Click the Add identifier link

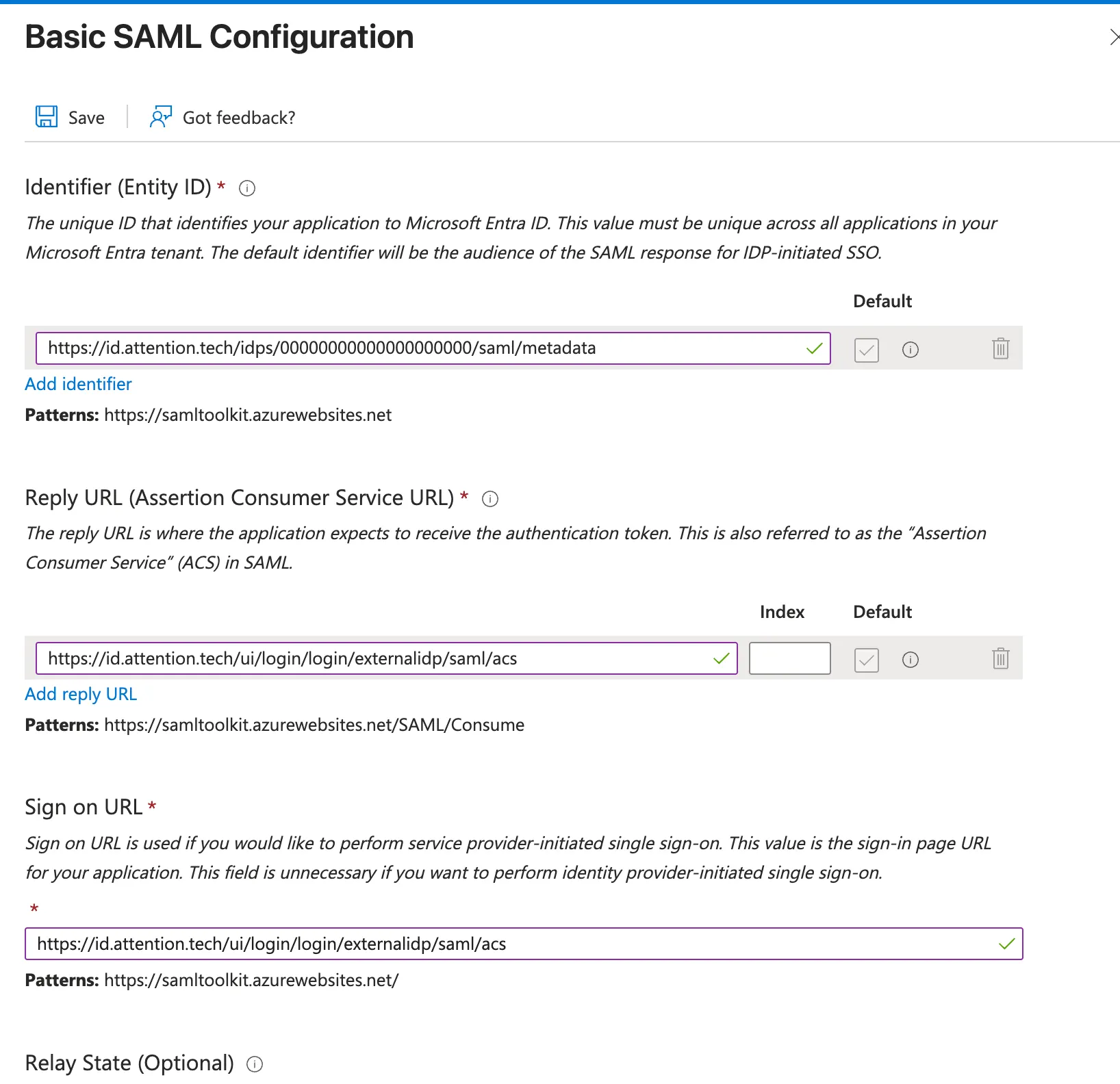78,384
